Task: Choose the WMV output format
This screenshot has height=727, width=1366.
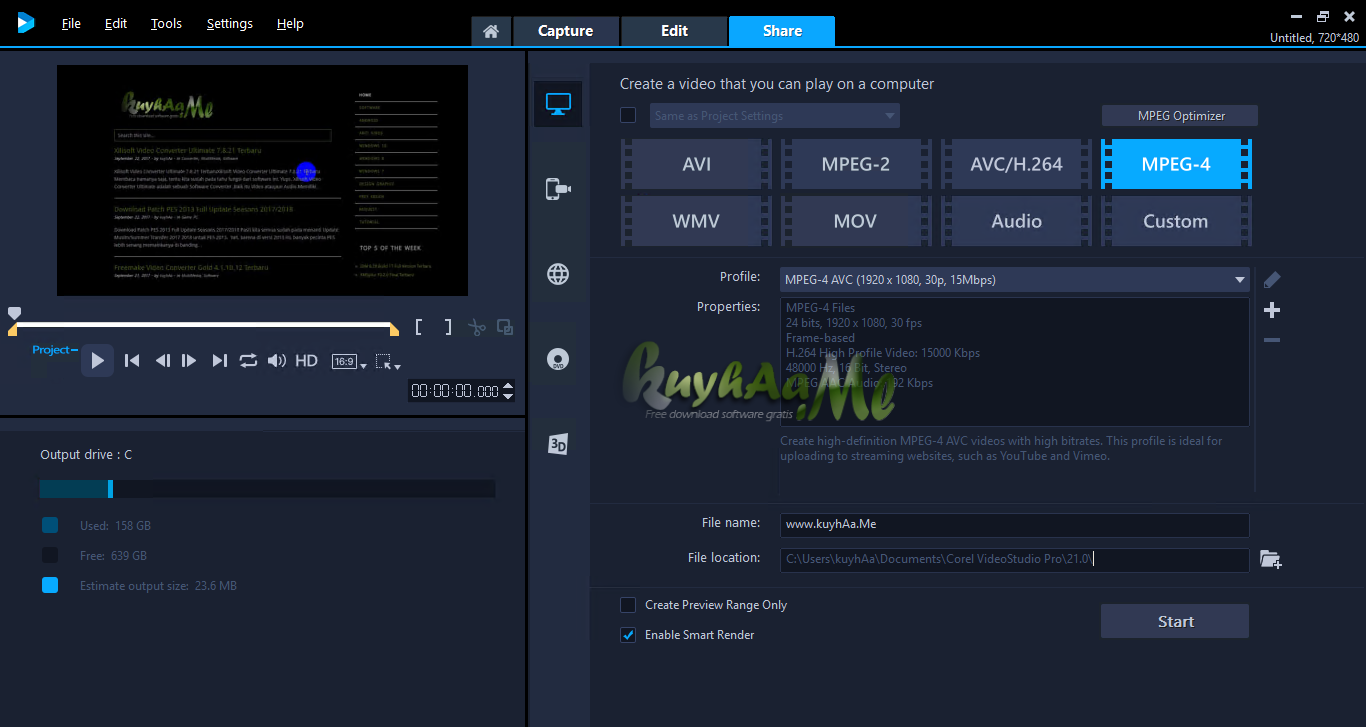Action: (x=696, y=221)
